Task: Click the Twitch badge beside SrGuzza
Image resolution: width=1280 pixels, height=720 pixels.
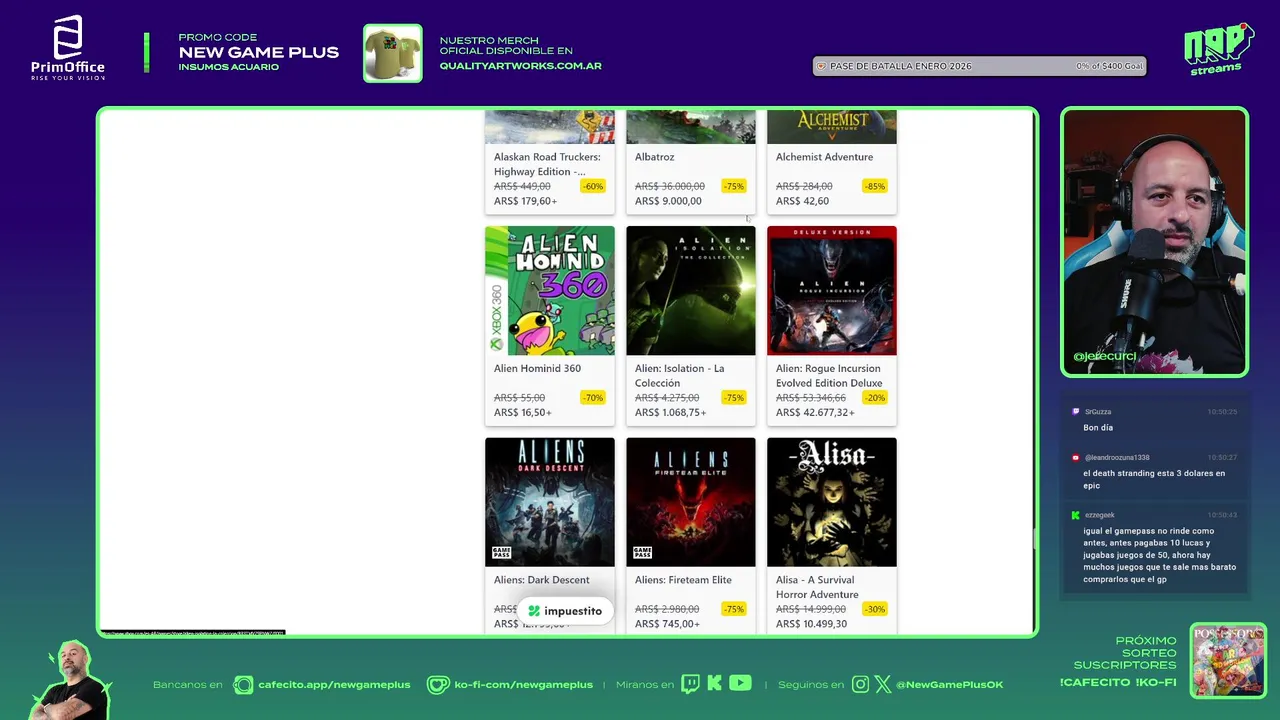Action: pyautogui.click(x=1076, y=412)
